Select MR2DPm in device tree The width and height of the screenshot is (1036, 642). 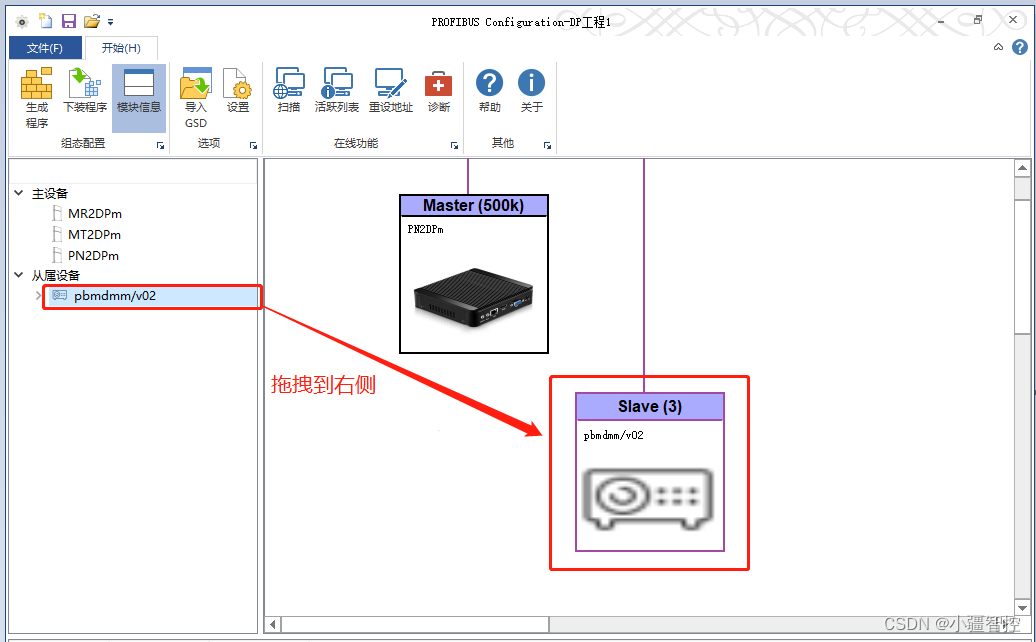(x=94, y=213)
